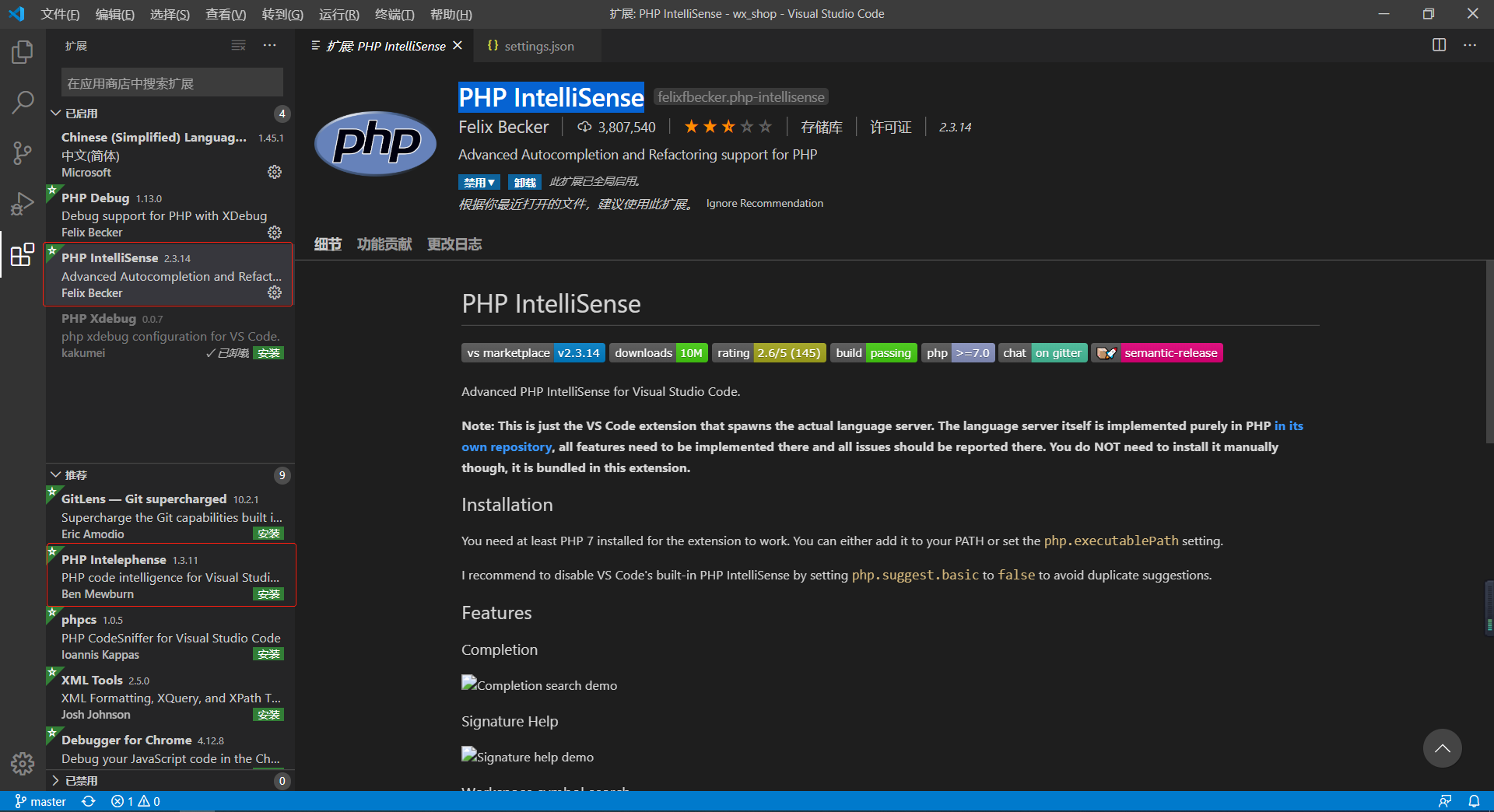
Task: Open the Manage gear in activity bar
Action: point(23,764)
